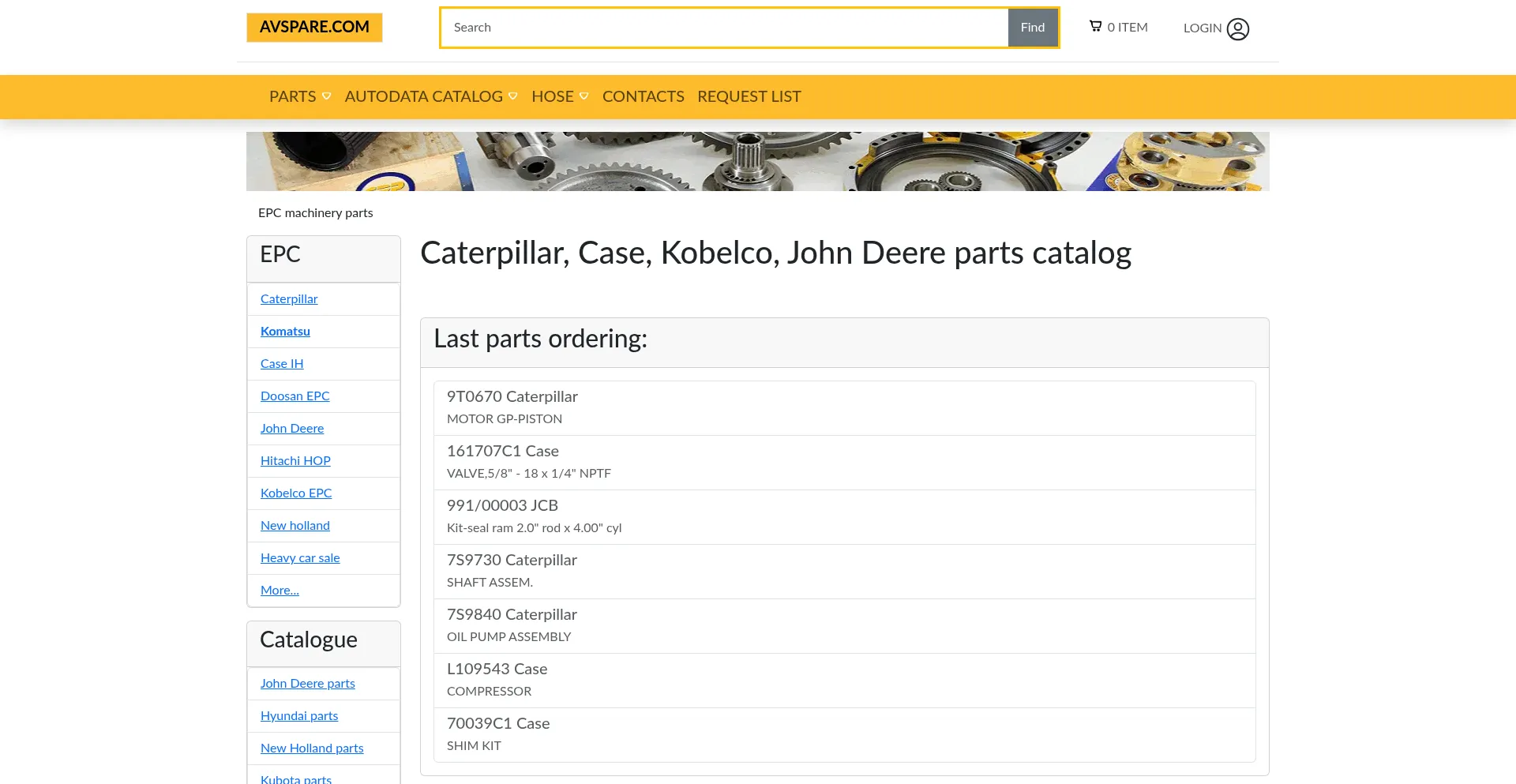Open the Komatsu EPC link

(285, 332)
